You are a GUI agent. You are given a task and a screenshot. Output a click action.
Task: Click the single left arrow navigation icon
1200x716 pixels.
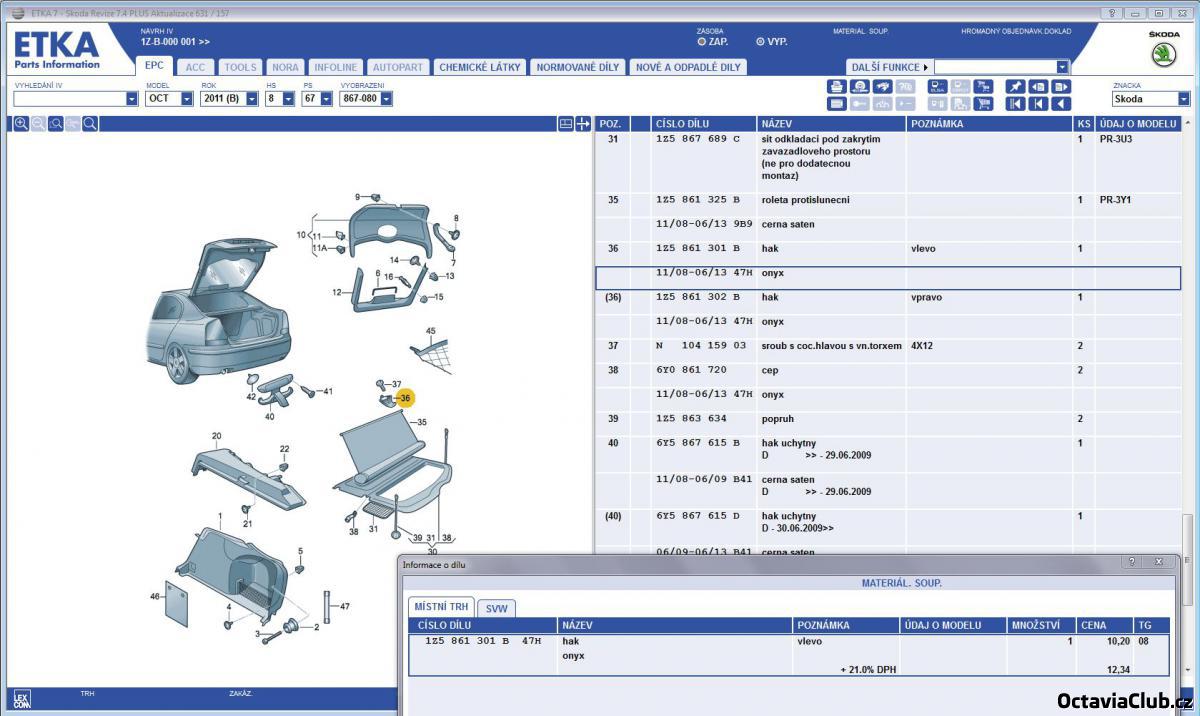[1060, 103]
